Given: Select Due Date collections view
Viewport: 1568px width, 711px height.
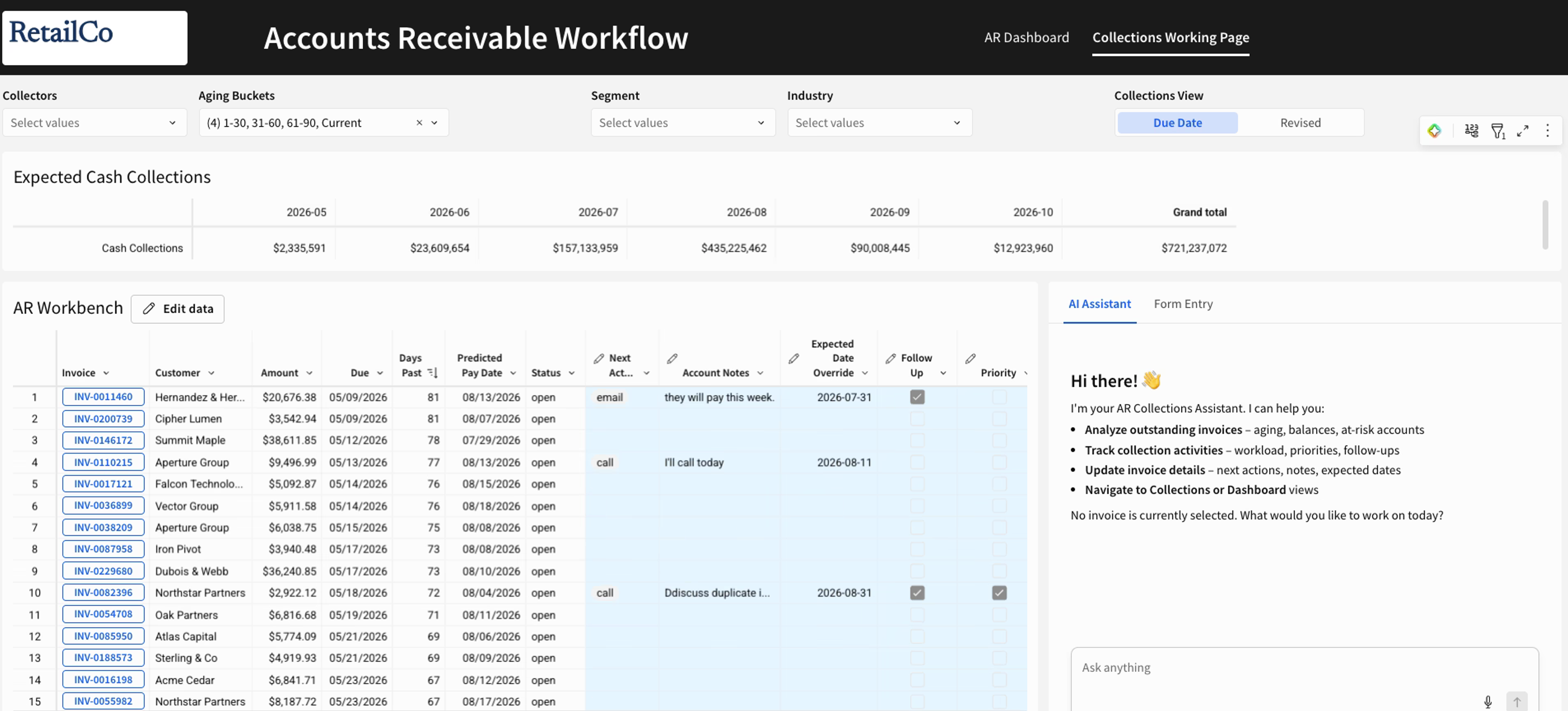Looking at the screenshot, I should [1177, 122].
